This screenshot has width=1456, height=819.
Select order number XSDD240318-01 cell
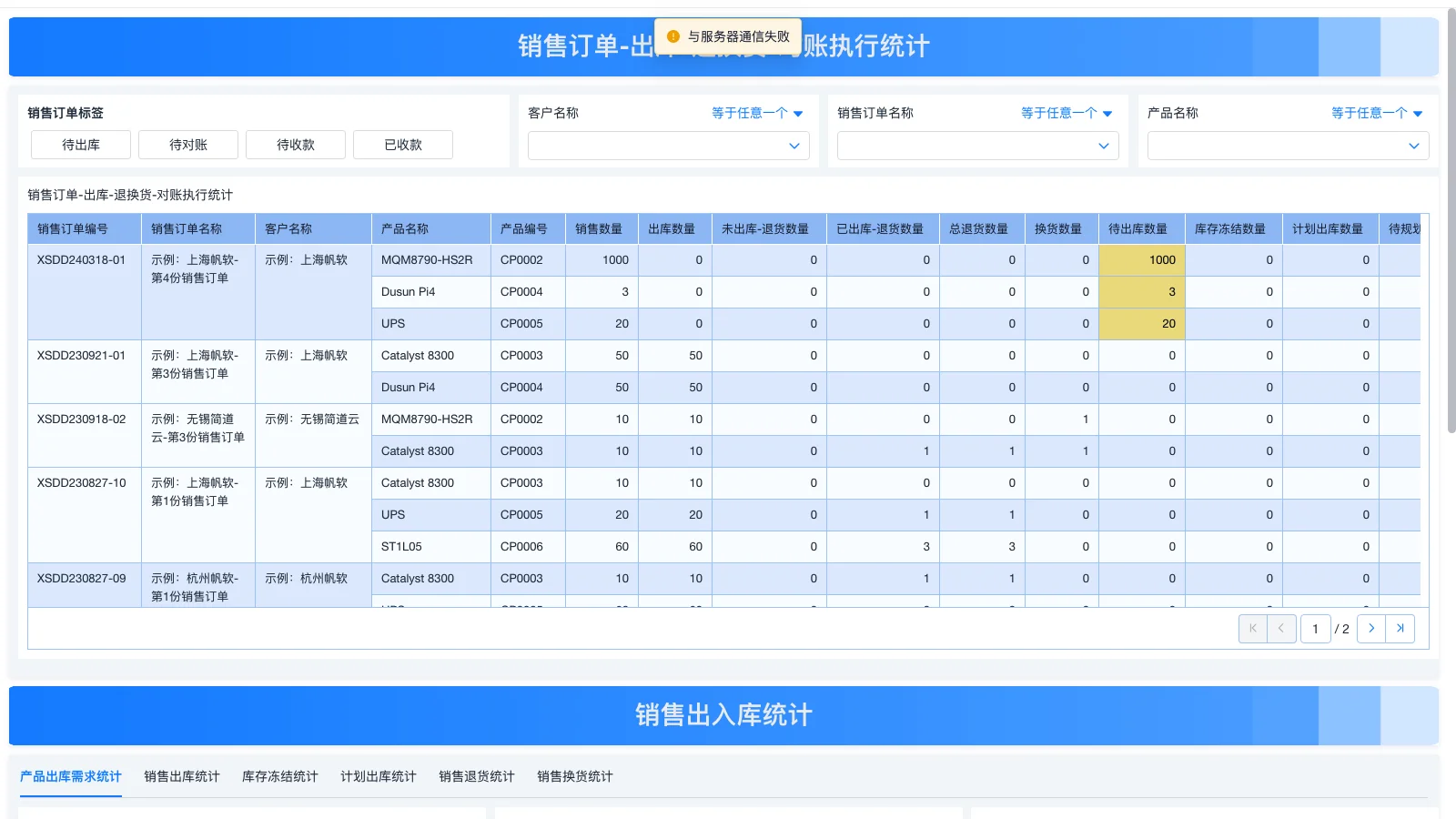[85, 292]
